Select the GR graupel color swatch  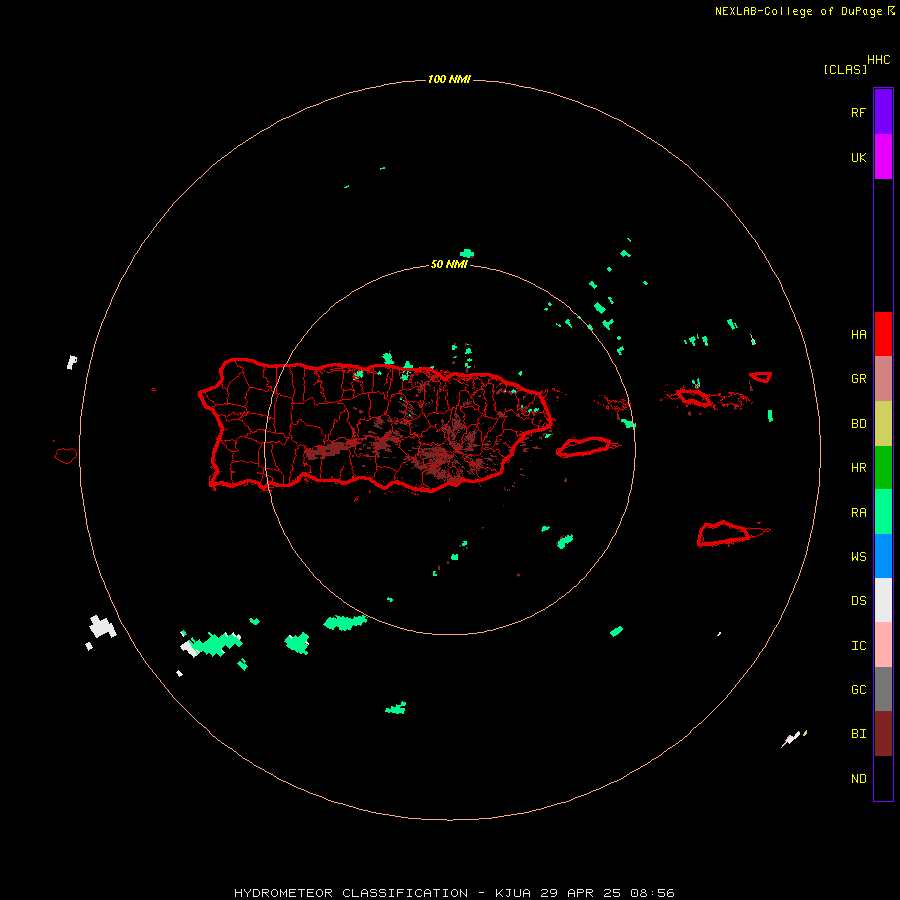tap(883, 379)
